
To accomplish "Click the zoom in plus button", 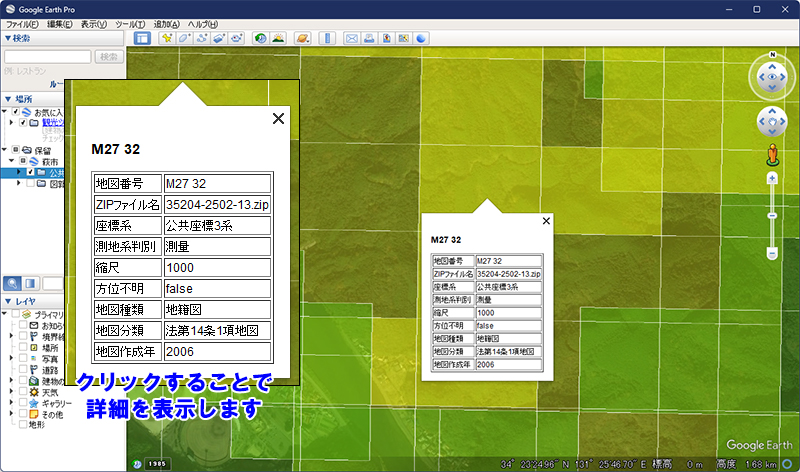I will (772, 179).
